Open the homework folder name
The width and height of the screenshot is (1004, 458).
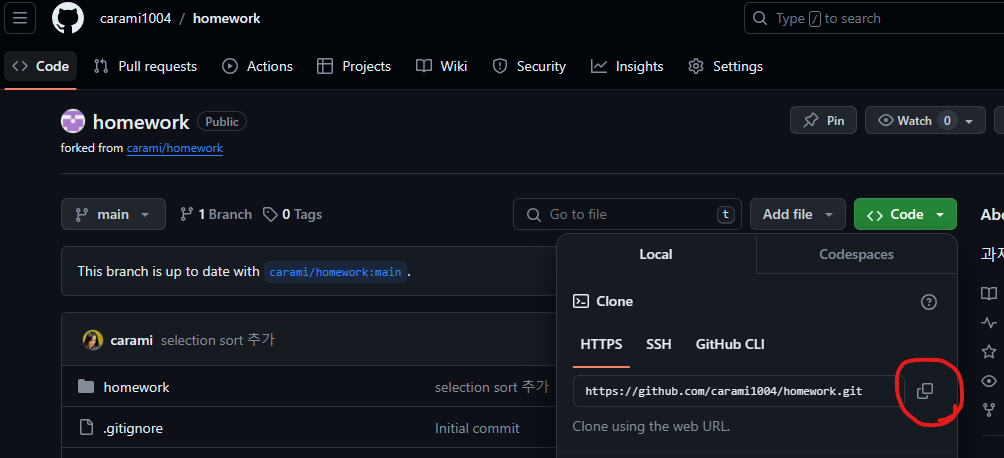coord(136,388)
